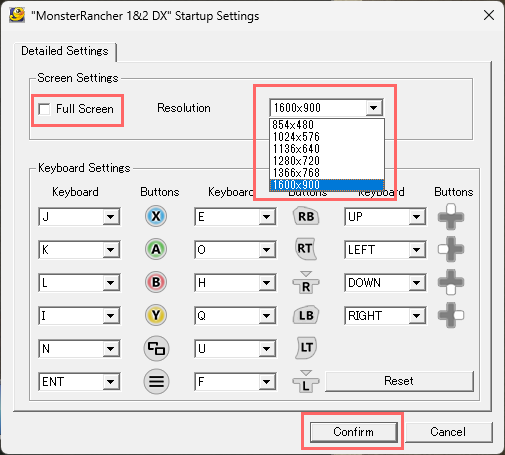
Task: Choose 1280x720 resolution option
Action: 327,161
